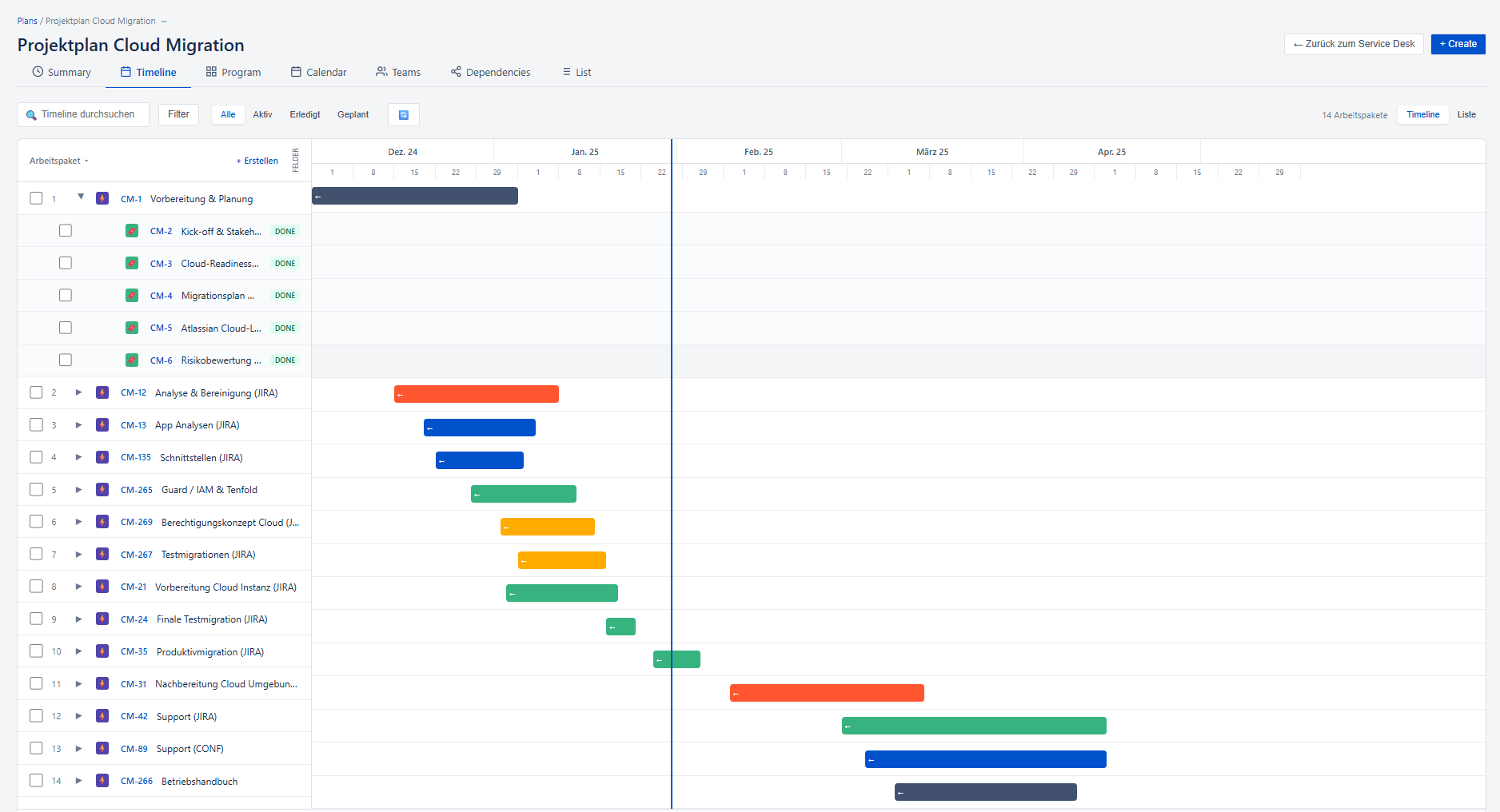
Task: Collapse the CM-1 Vorbereitung & Planung row
Action: click(81, 197)
